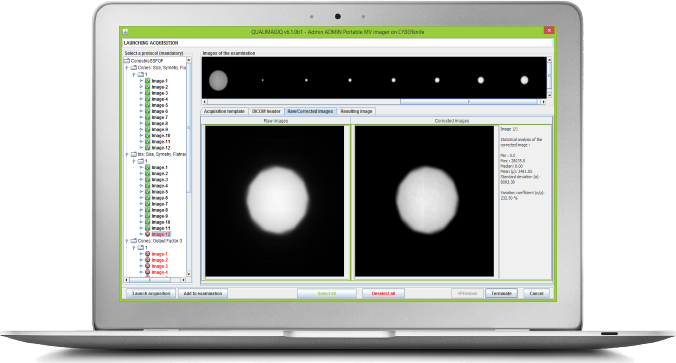Click the green check icon of Image-6 in the first group

[x=147, y=111]
